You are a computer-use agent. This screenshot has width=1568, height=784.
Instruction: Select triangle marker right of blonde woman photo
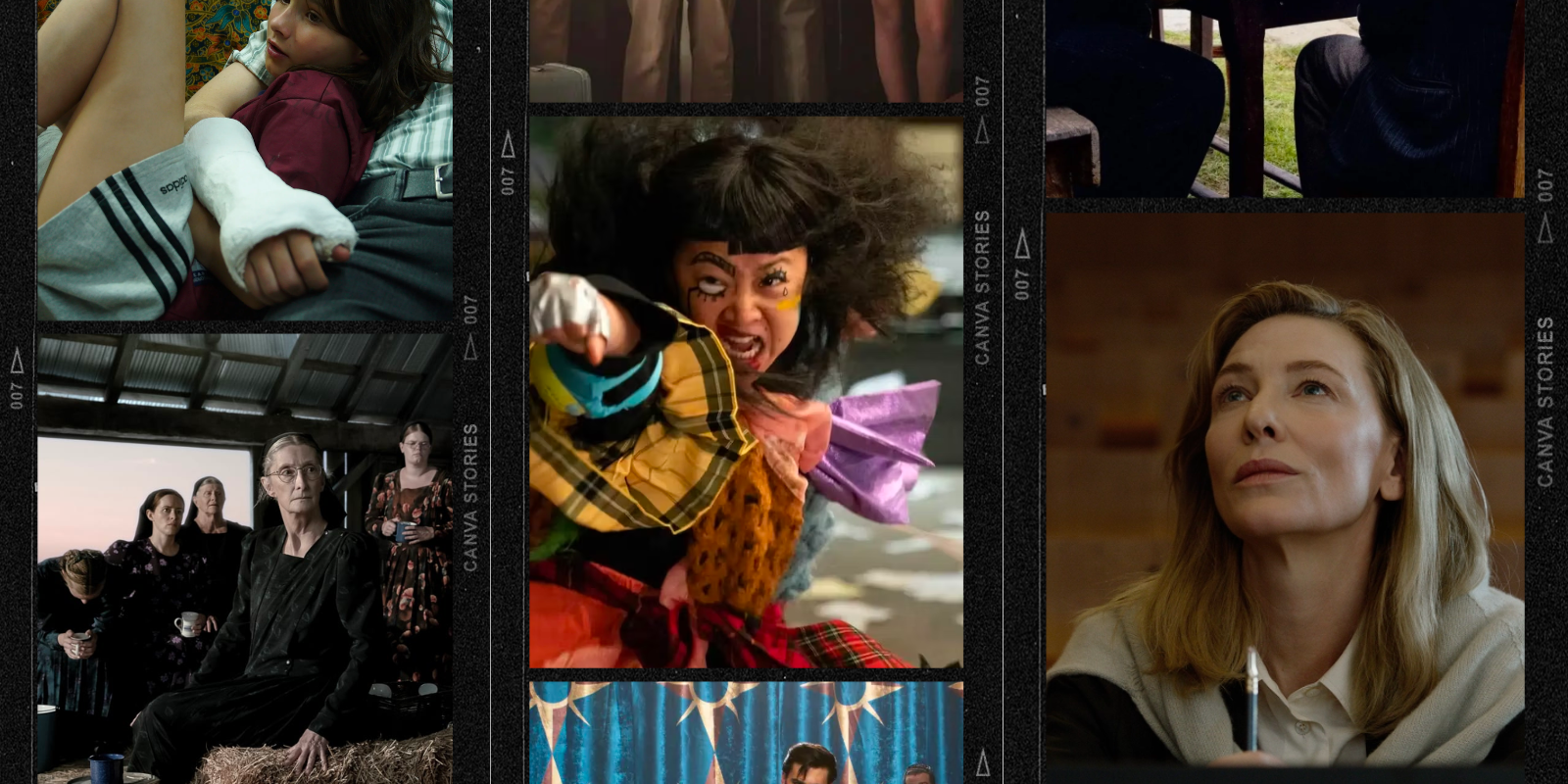(1545, 228)
